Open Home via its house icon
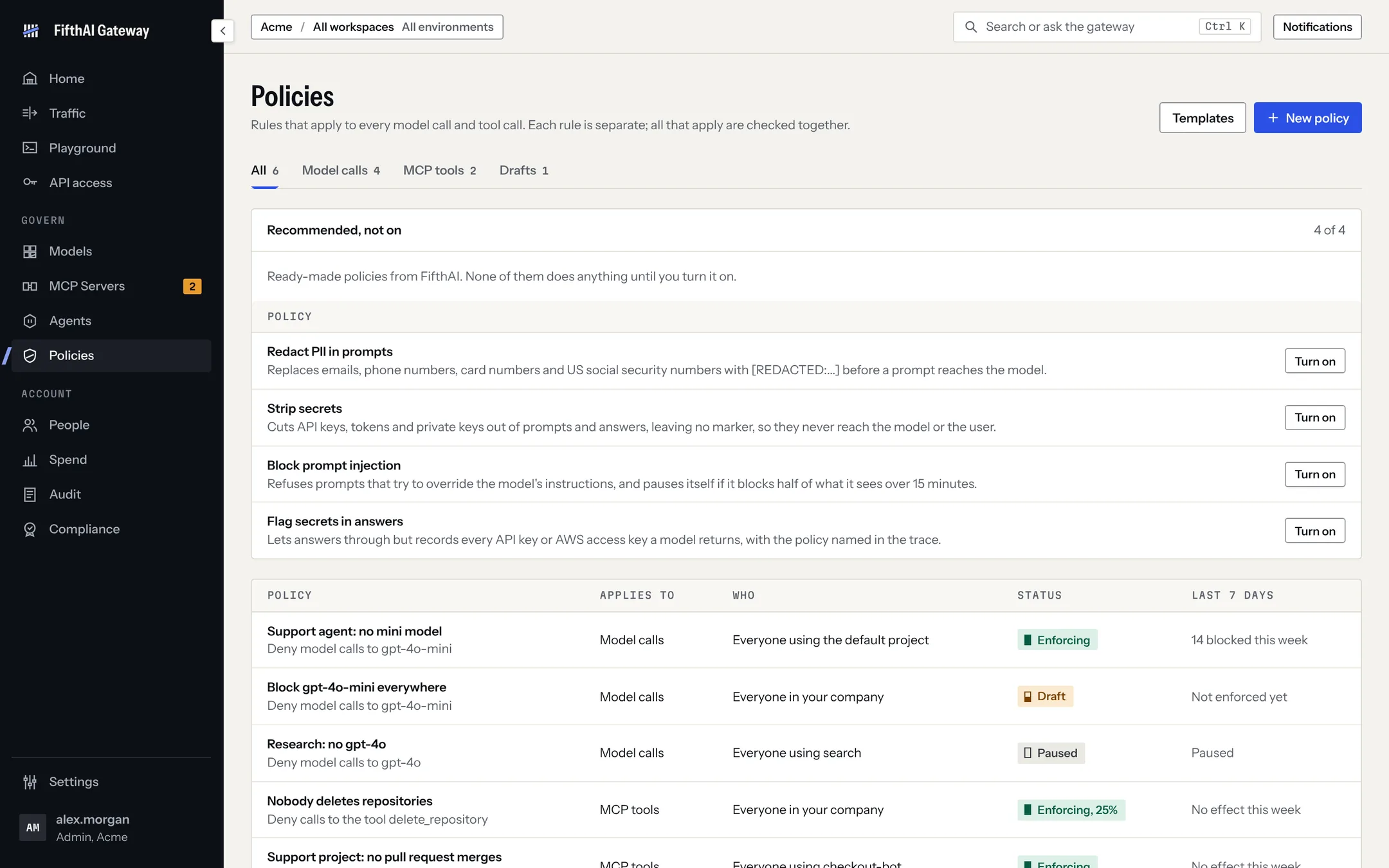This screenshot has width=1389, height=868. 30,78
